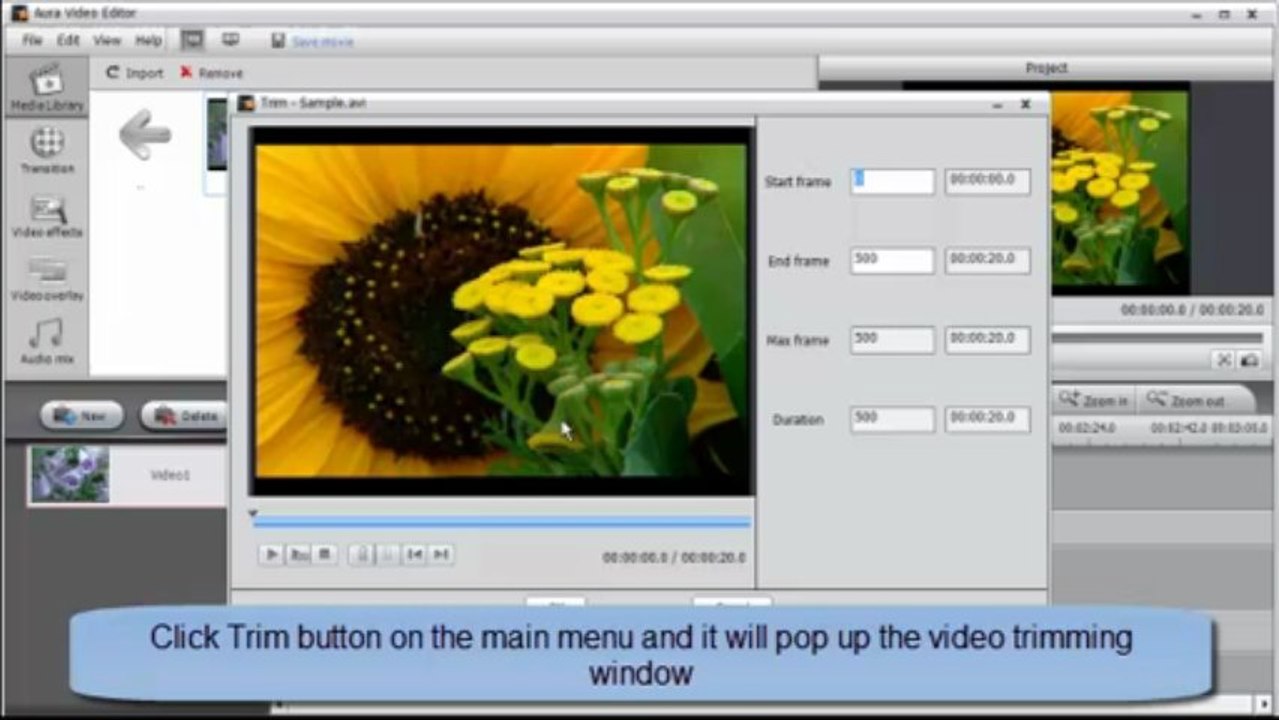Image resolution: width=1279 pixels, height=720 pixels.
Task: Click the Aura Video Editor title bar icon
Action: pyautogui.click(x=19, y=14)
